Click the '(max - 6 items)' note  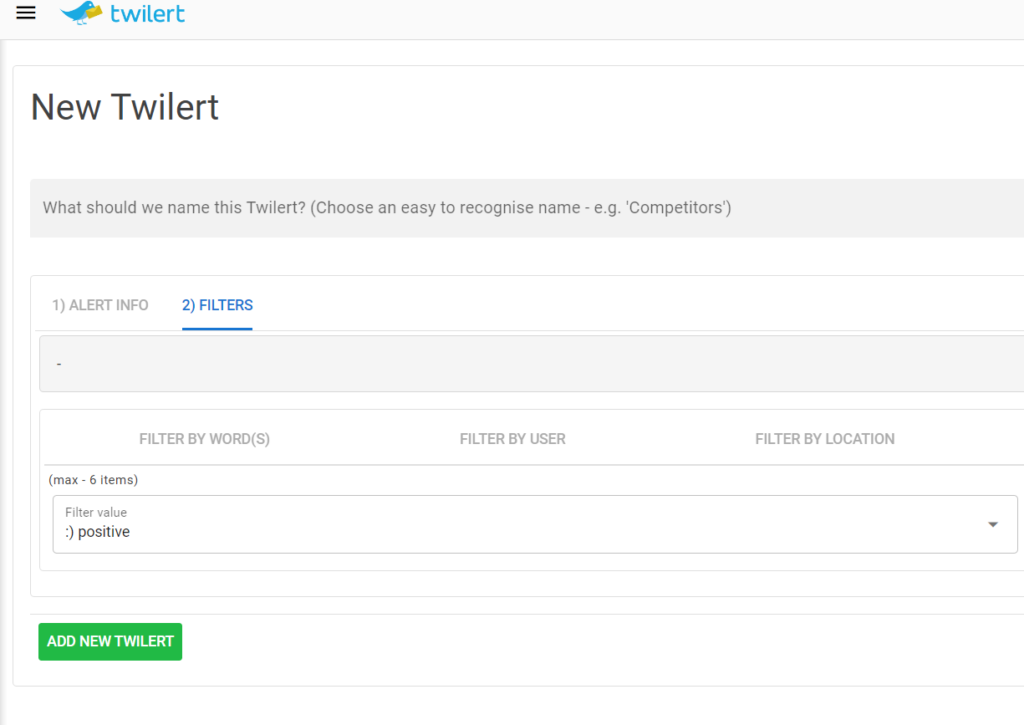click(93, 480)
